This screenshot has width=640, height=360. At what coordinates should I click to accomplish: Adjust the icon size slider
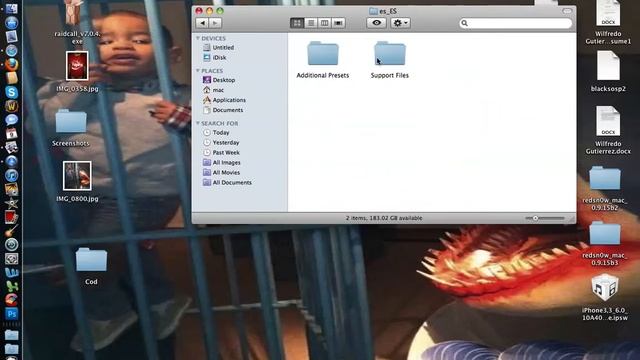coord(536,218)
